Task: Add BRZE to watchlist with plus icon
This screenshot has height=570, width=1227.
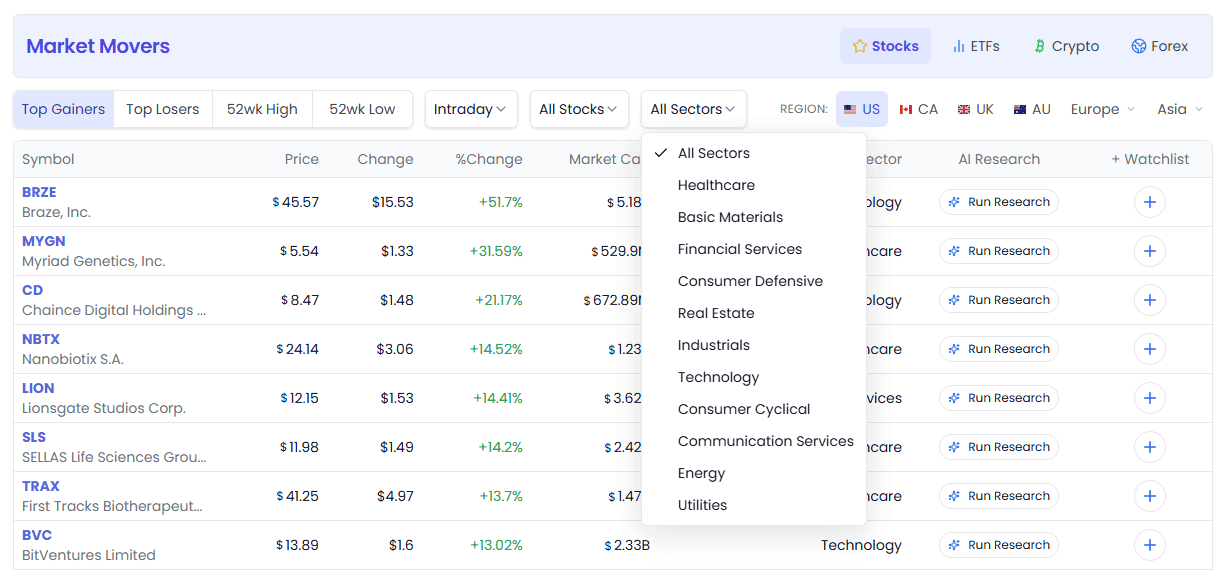Action: 1150,202
